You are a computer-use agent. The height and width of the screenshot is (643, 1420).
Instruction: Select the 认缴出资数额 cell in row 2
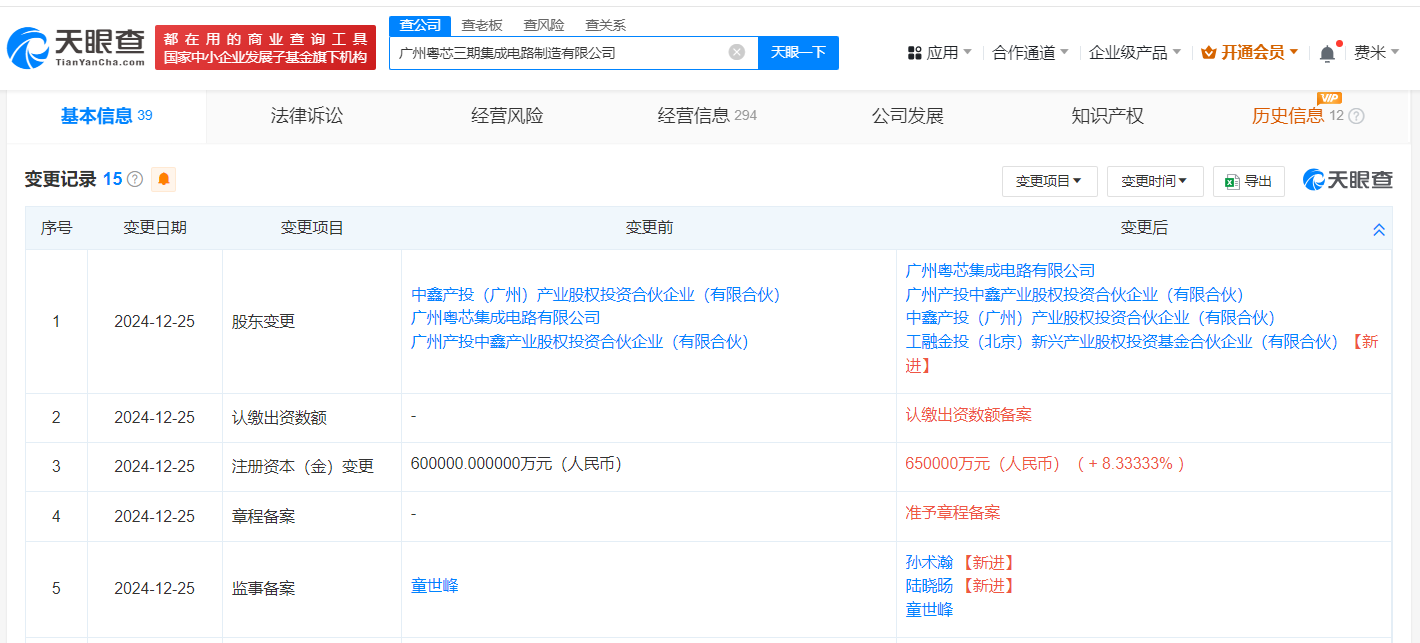(312, 418)
